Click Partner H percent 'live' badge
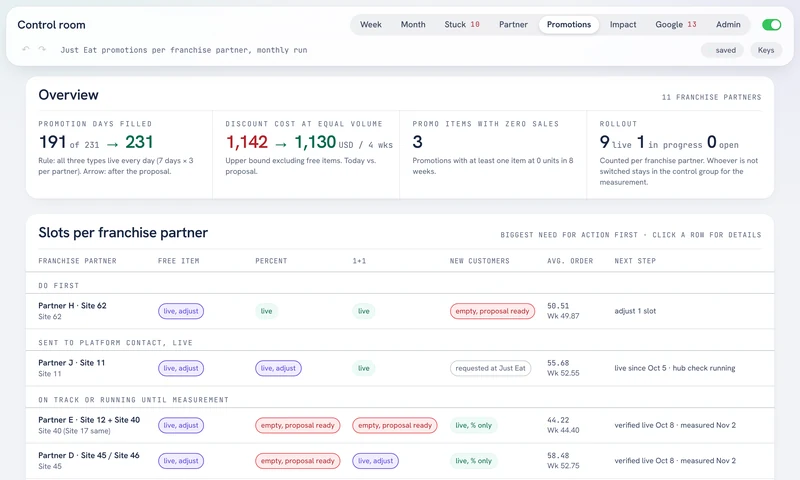The width and height of the screenshot is (800, 480). [x=266, y=311]
